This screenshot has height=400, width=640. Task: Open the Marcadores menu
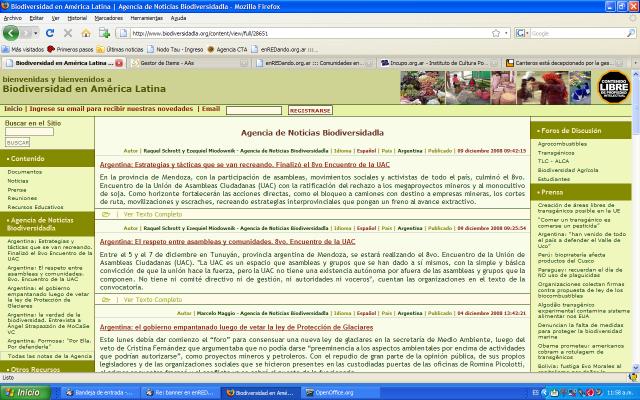pos(109,18)
